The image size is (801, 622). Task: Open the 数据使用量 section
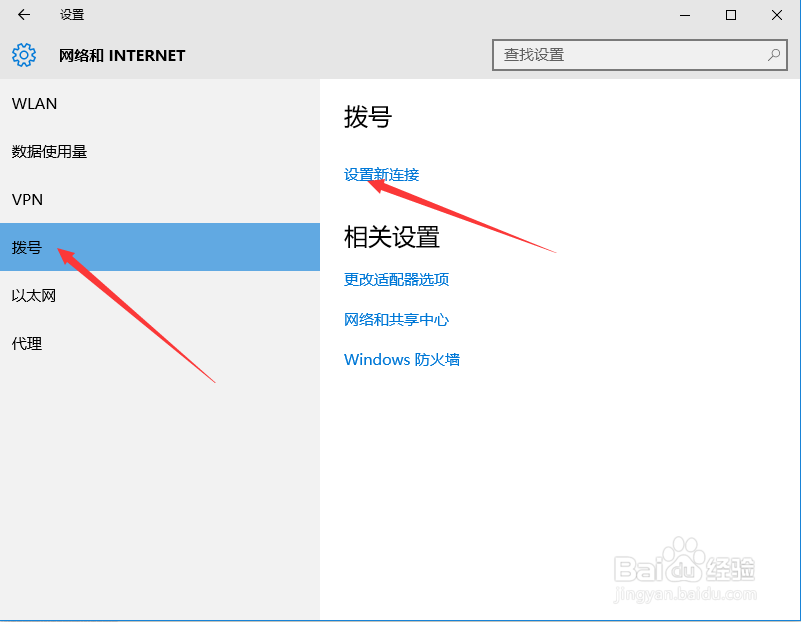tap(47, 151)
